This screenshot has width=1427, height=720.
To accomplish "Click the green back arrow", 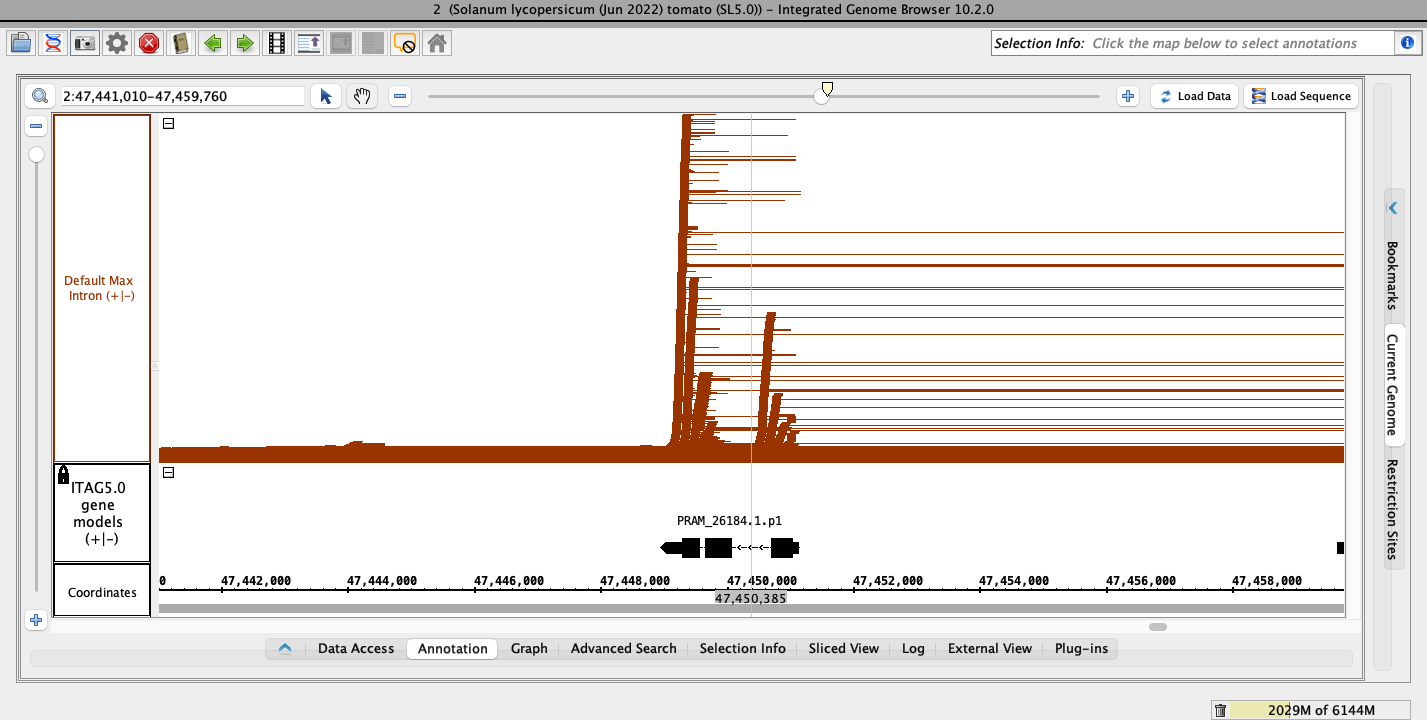I will point(212,43).
